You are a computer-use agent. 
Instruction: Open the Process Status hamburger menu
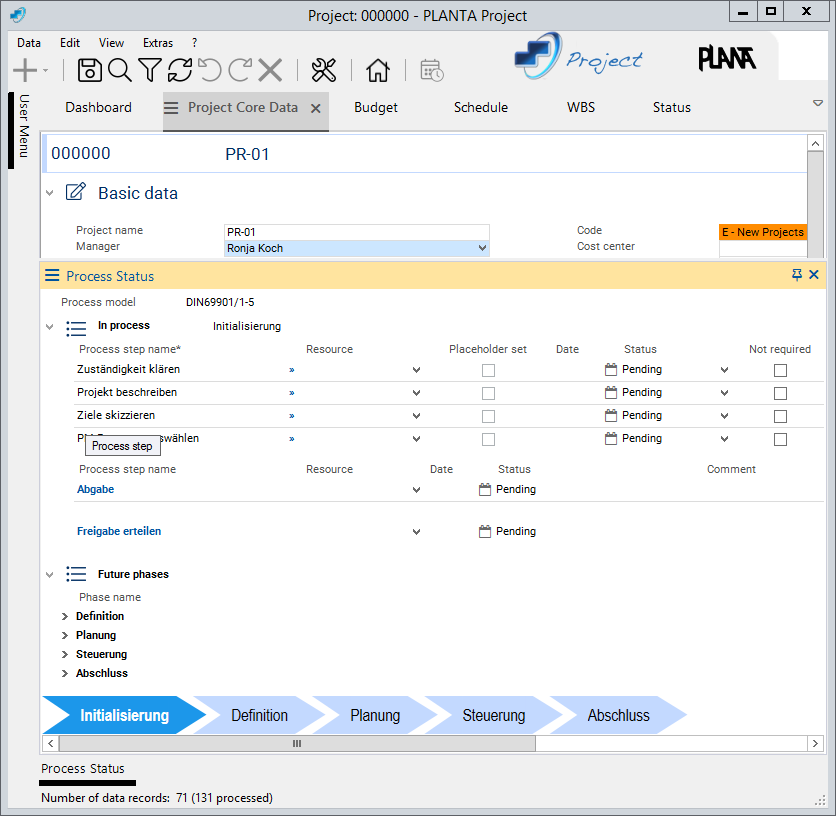52,275
